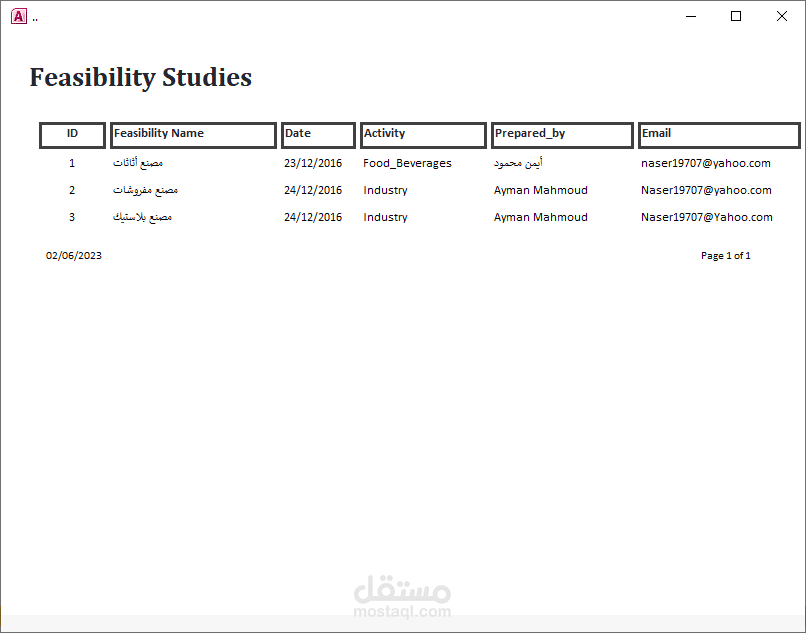This screenshot has width=806, height=633.
Task: Click the Page 1 of 1 footer
Action: coord(726,256)
